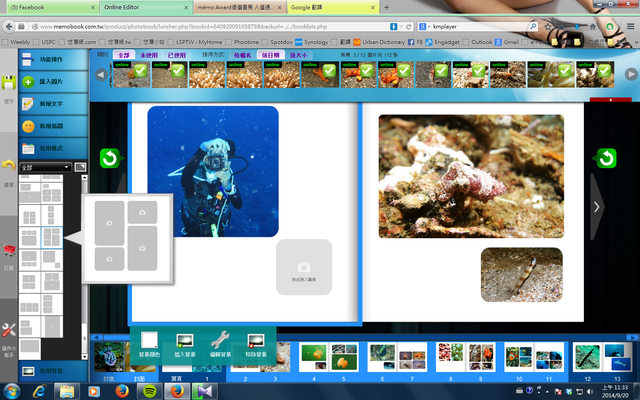
Task: Click the layout list scroll-down arrow
Action: point(84,357)
